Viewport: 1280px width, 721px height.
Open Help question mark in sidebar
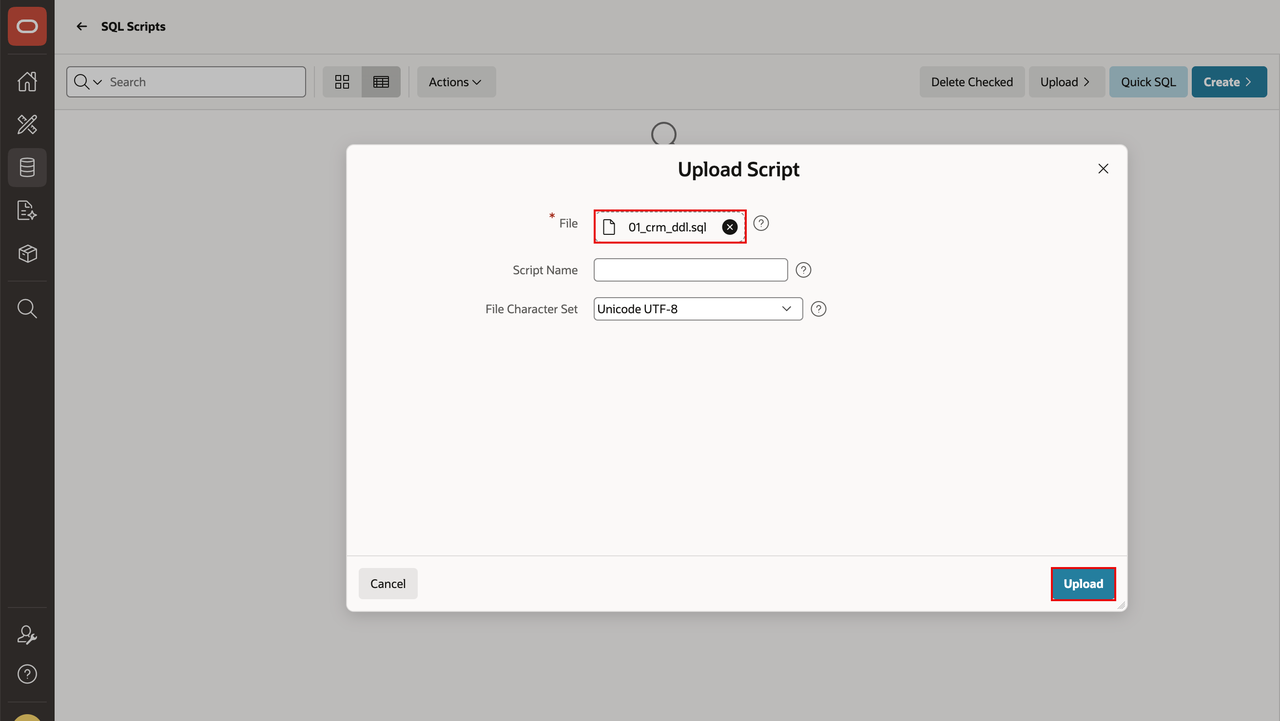click(x=27, y=674)
